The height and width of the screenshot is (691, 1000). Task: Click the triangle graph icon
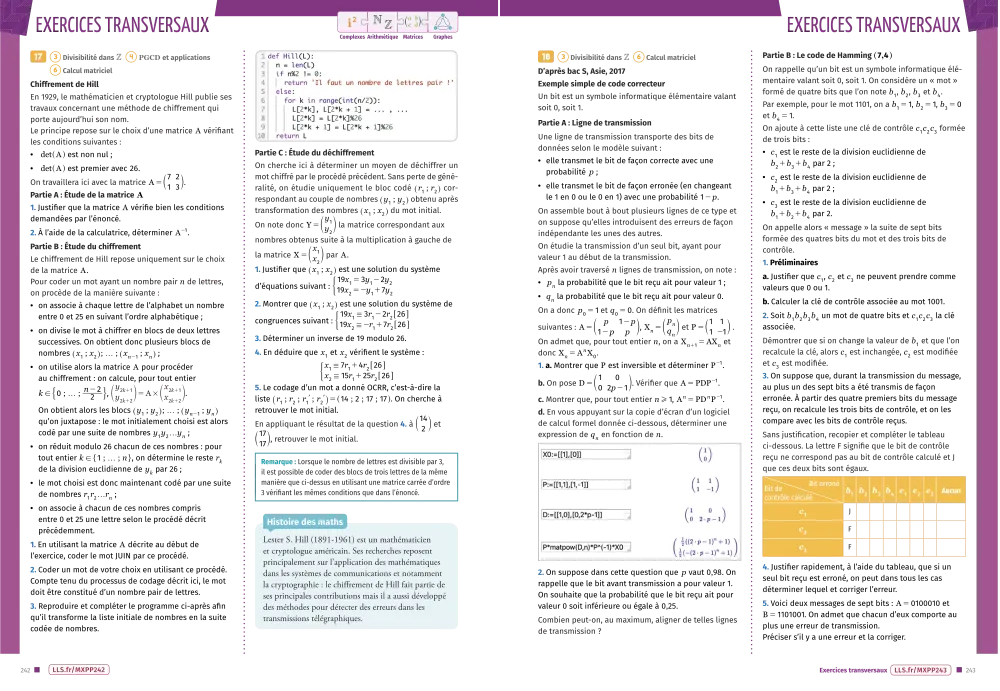click(x=443, y=21)
